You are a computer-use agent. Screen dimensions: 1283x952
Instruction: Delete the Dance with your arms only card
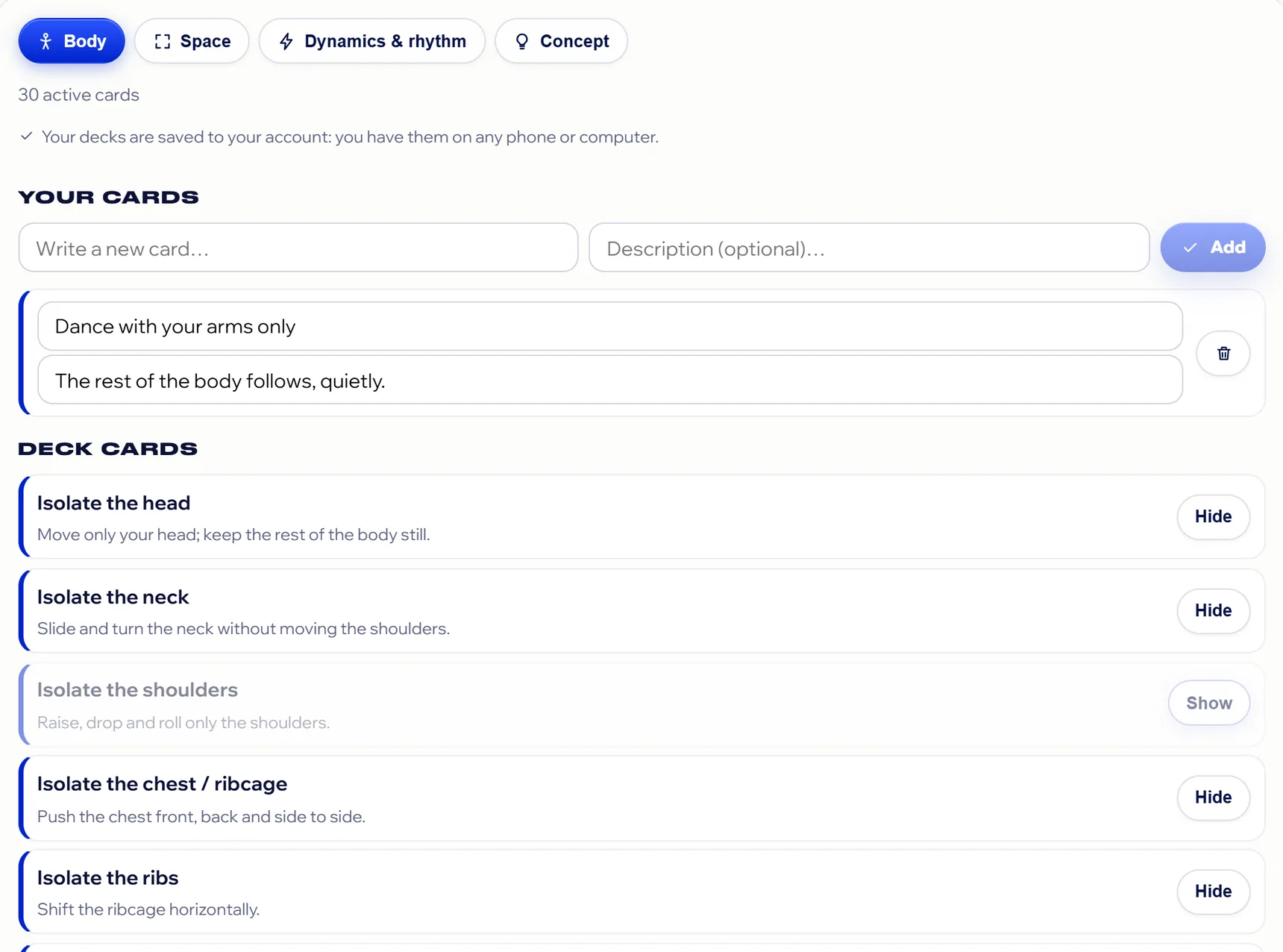click(x=1223, y=354)
